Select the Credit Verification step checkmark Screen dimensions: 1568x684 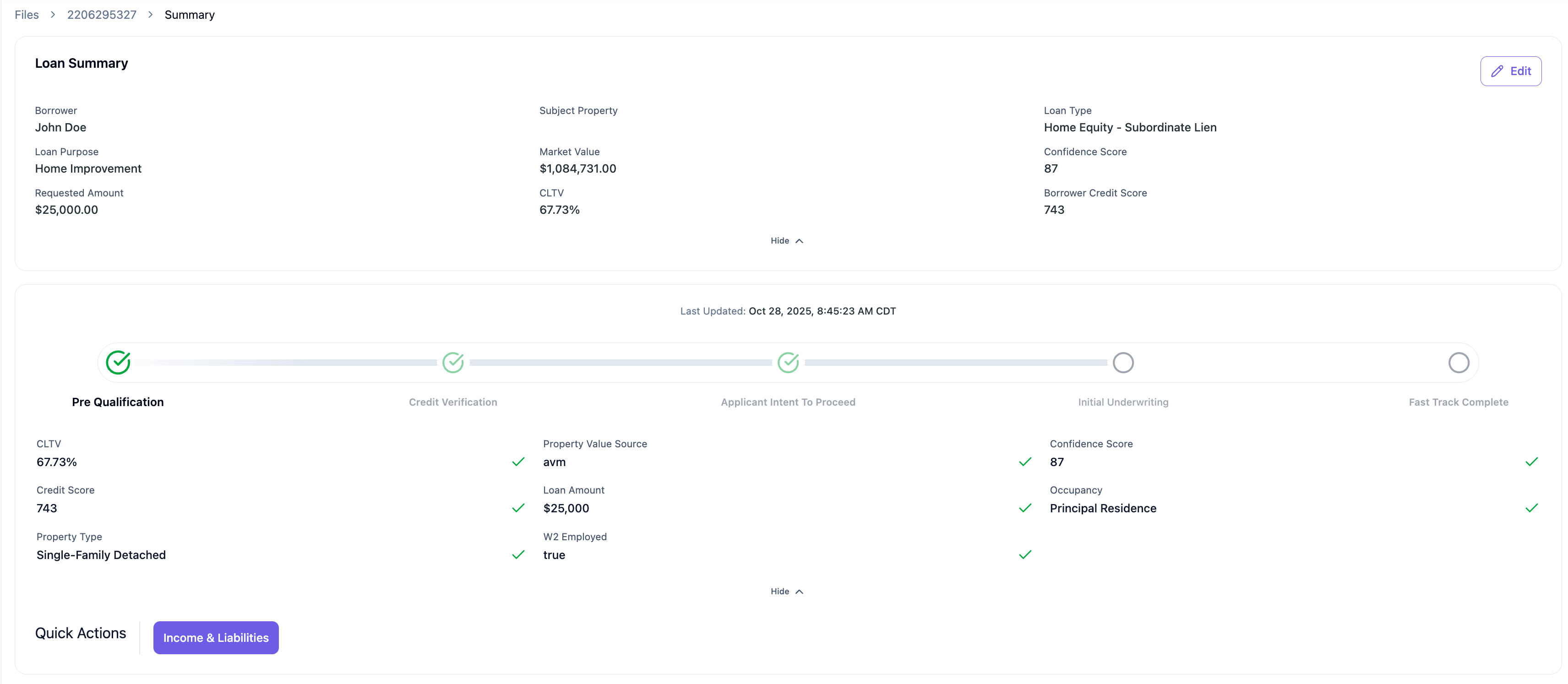453,362
